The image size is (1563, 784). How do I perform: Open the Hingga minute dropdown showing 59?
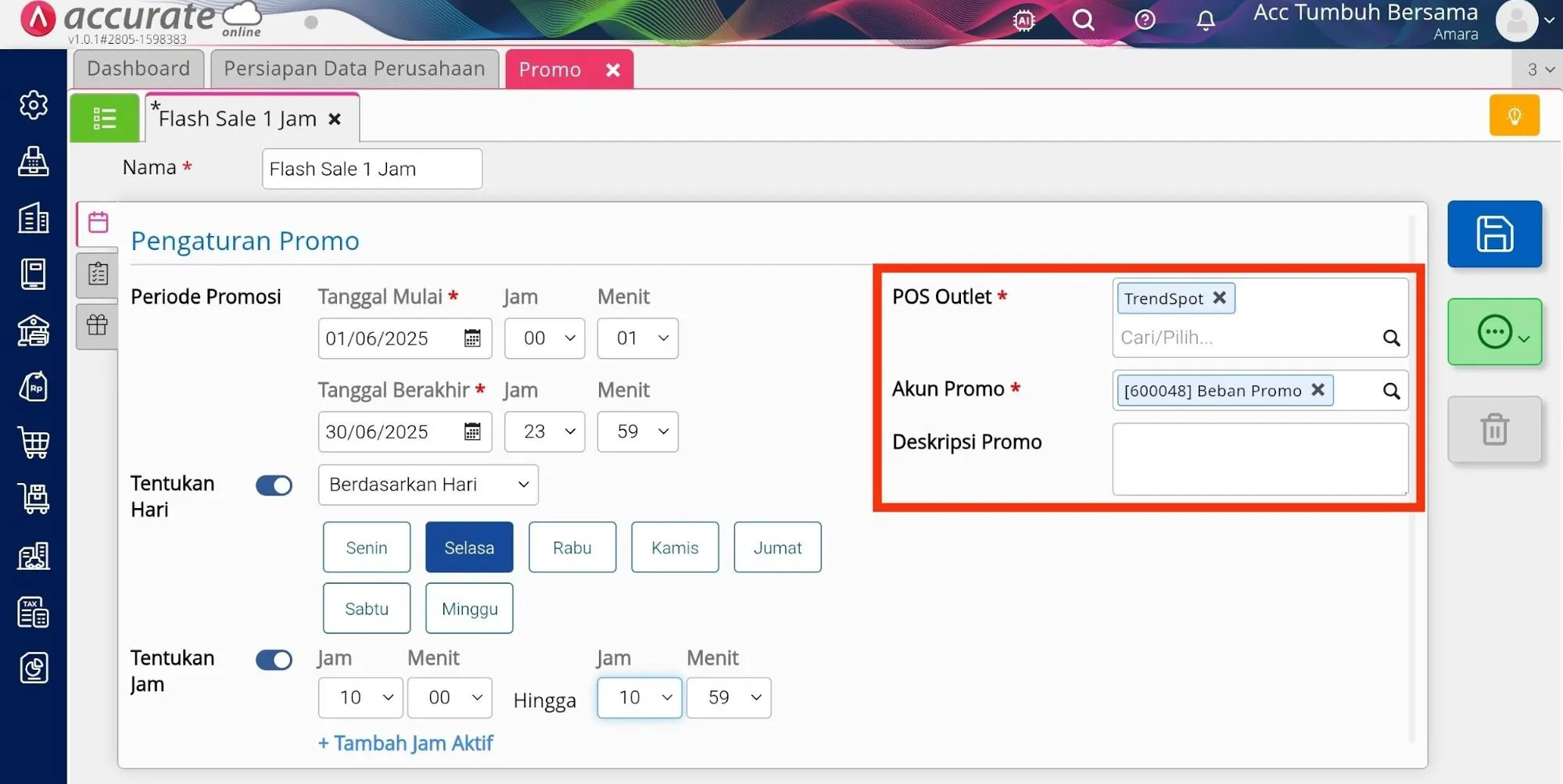[x=729, y=697]
